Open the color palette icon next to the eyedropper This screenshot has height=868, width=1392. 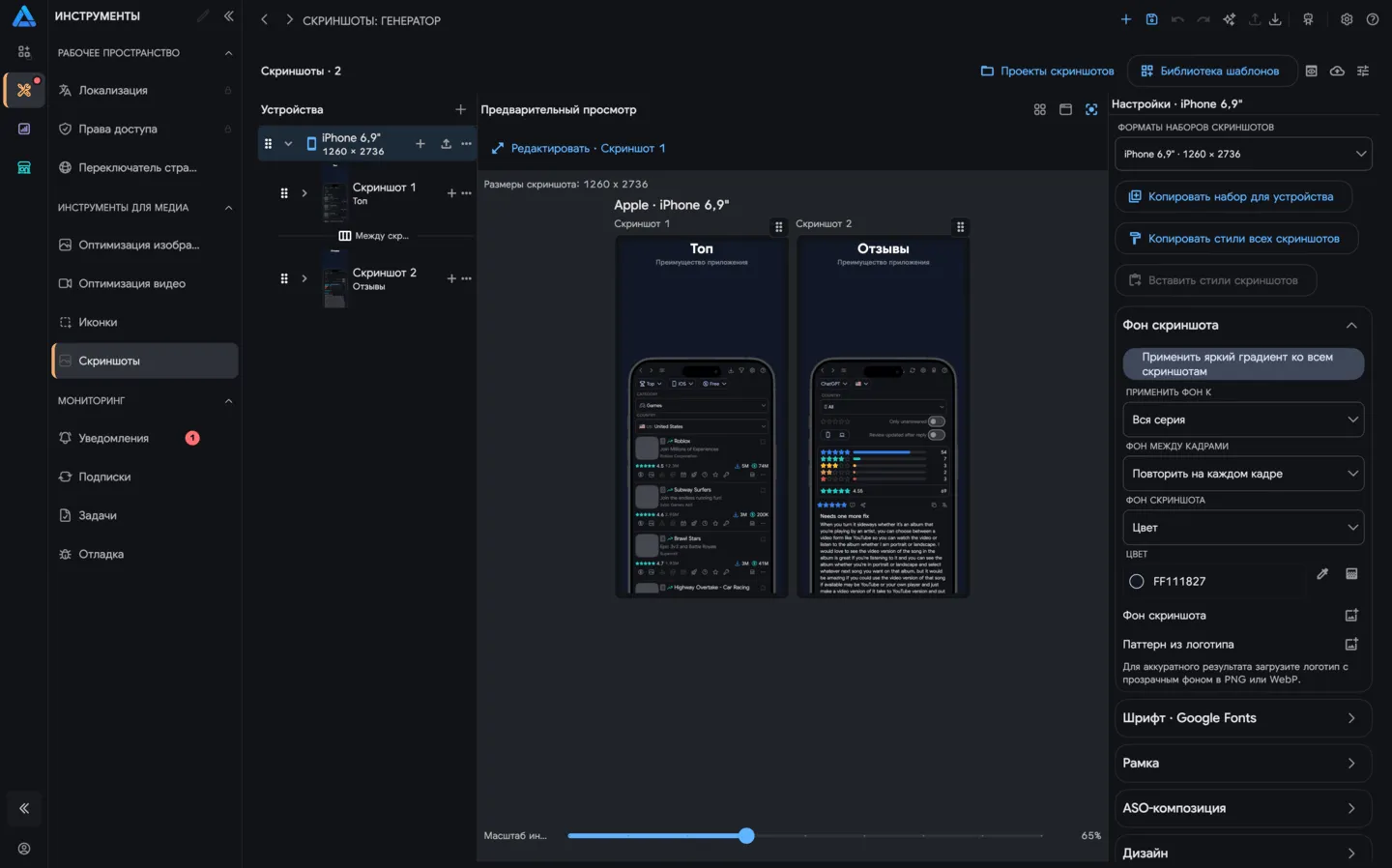[x=1351, y=574]
